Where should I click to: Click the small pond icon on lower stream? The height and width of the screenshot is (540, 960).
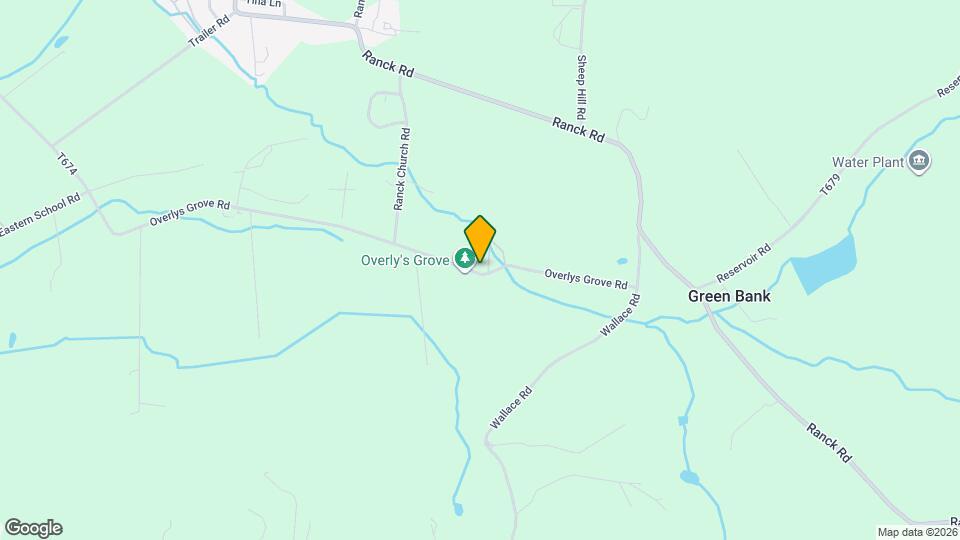click(683, 421)
